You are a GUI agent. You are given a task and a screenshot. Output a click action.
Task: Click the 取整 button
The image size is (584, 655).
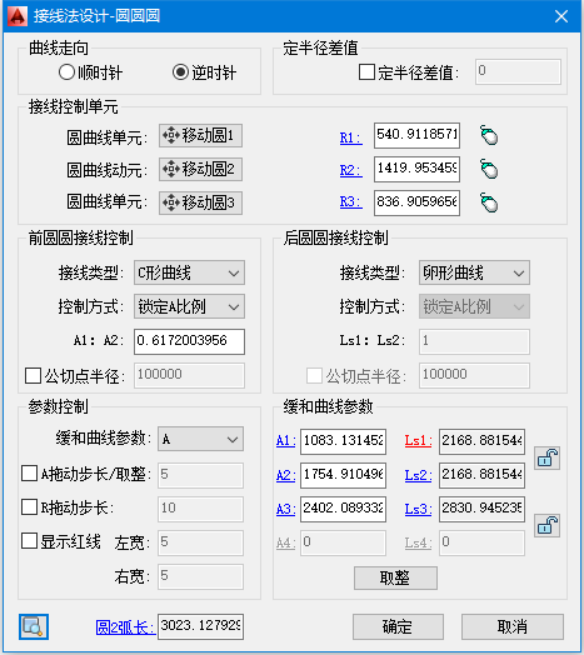pos(396,578)
